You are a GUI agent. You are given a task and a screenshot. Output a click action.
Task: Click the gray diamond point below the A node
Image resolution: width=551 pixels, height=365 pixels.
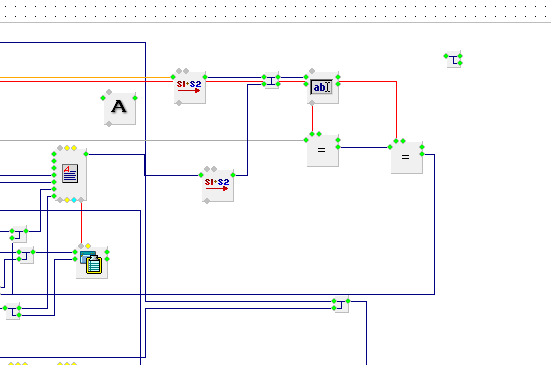109,124
